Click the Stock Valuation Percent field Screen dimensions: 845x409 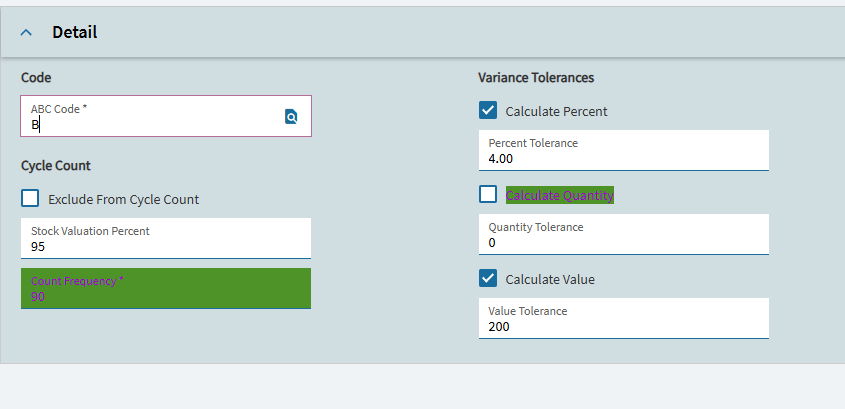click(165, 245)
